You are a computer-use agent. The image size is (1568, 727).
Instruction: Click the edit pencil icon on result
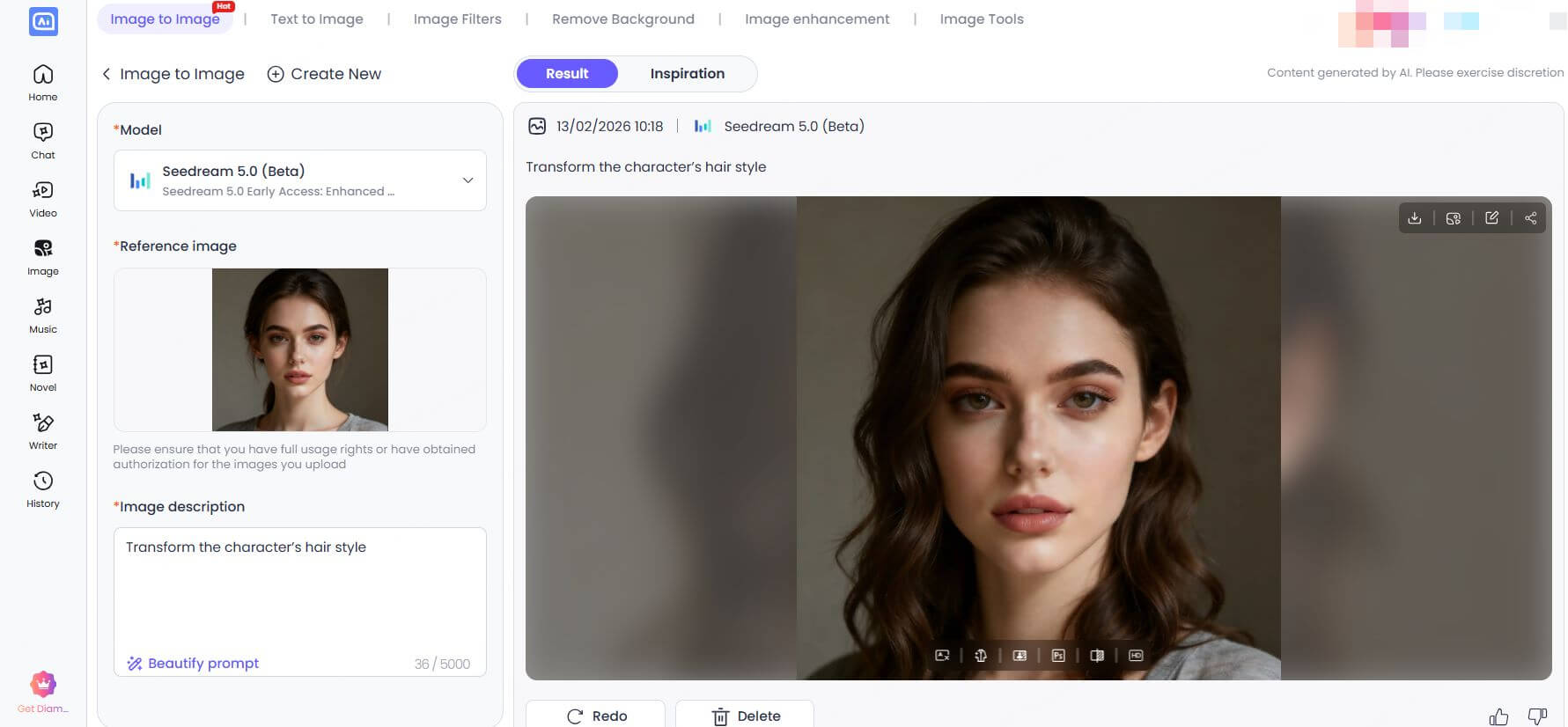coord(1491,218)
